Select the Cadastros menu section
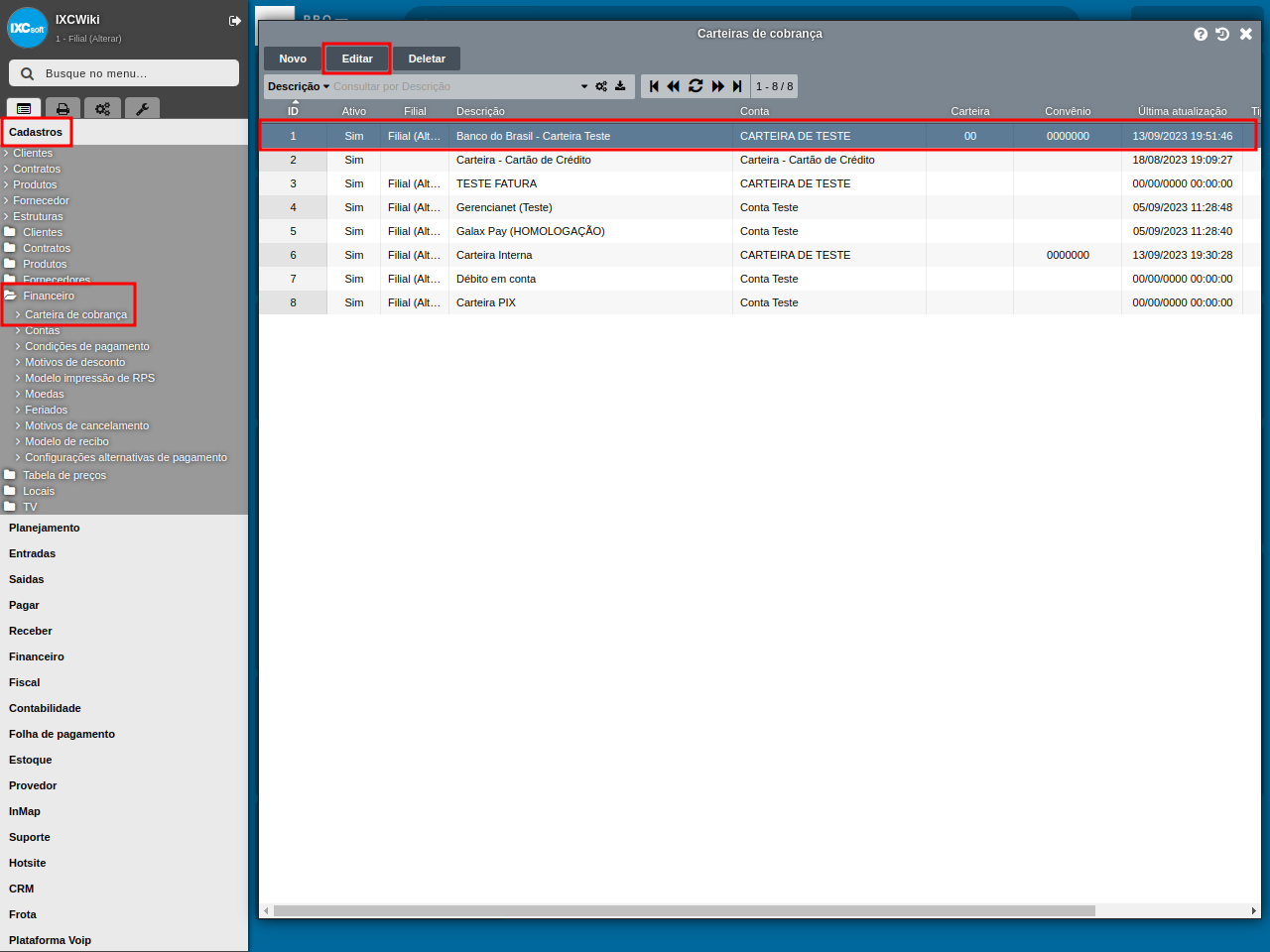Screen dimensions: 1270x952 tap(36, 132)
